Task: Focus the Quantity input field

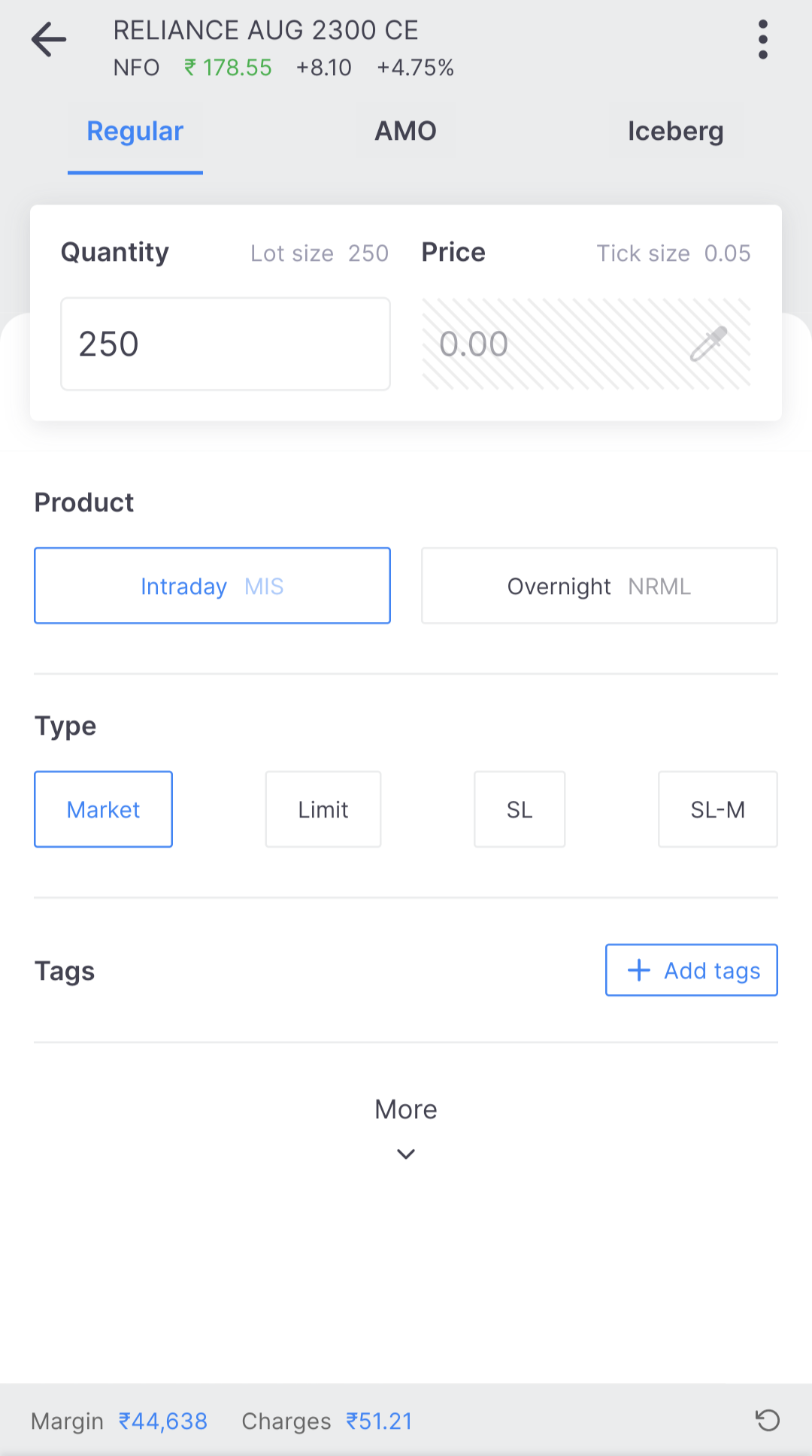Action: (x=226, y=344)
